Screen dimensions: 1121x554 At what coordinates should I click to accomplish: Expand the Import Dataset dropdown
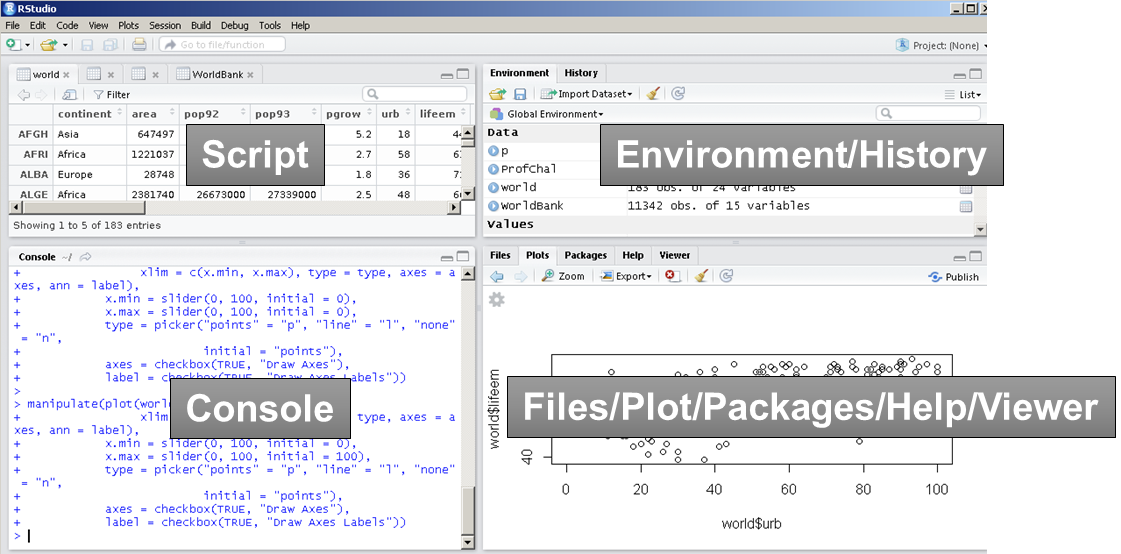click(586, 94)
